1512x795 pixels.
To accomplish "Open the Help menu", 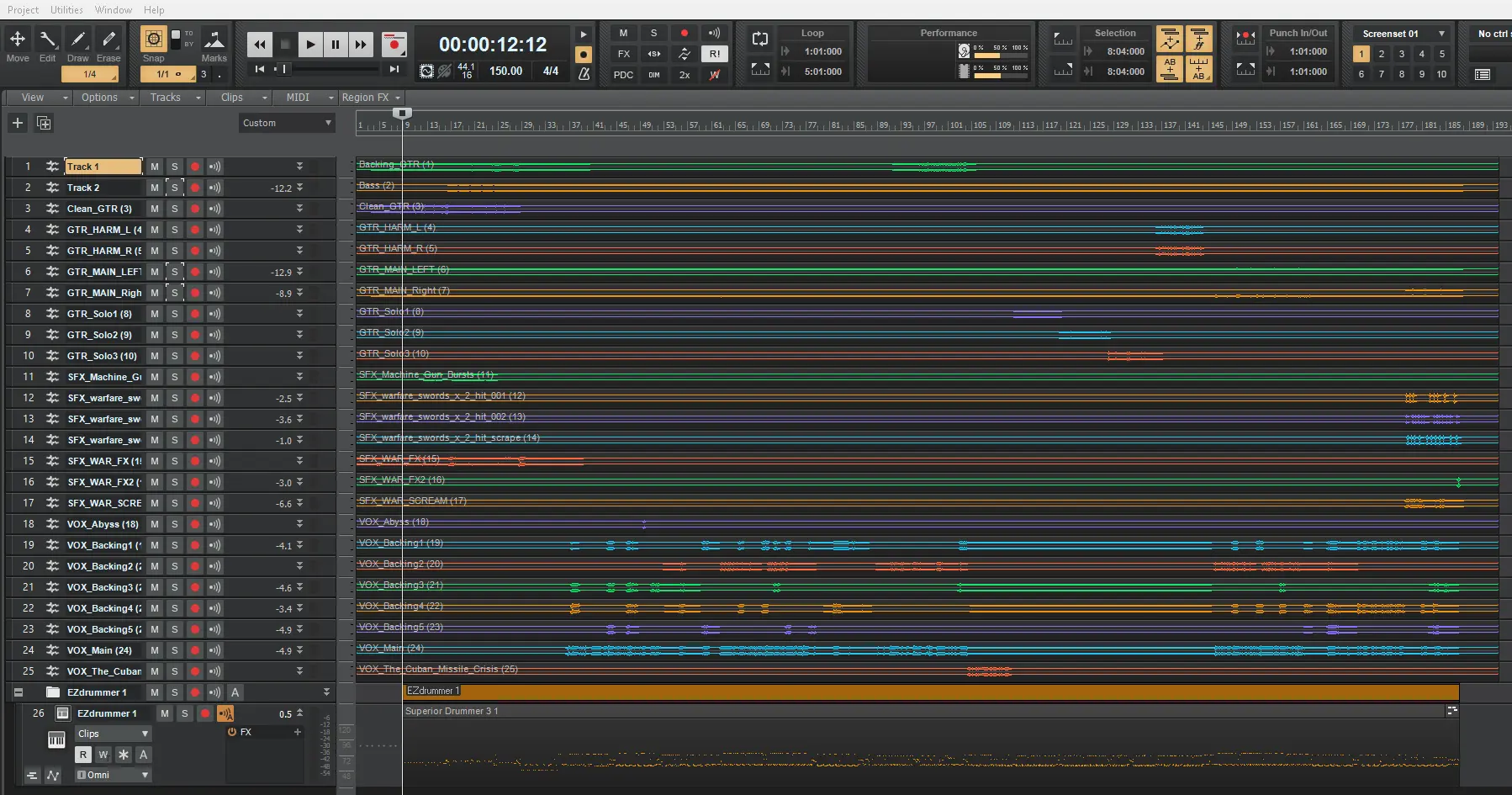I will (154, 10).
